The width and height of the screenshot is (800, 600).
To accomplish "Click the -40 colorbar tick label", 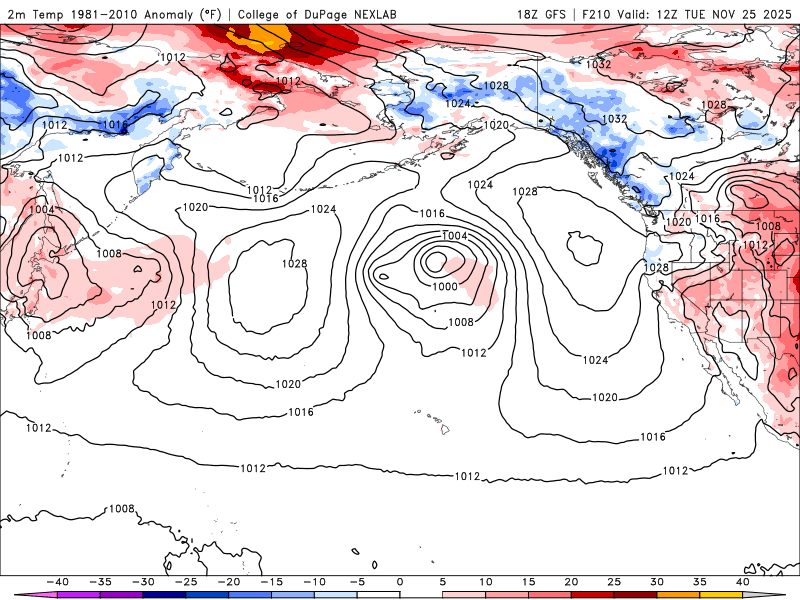I will coord(58,582).
